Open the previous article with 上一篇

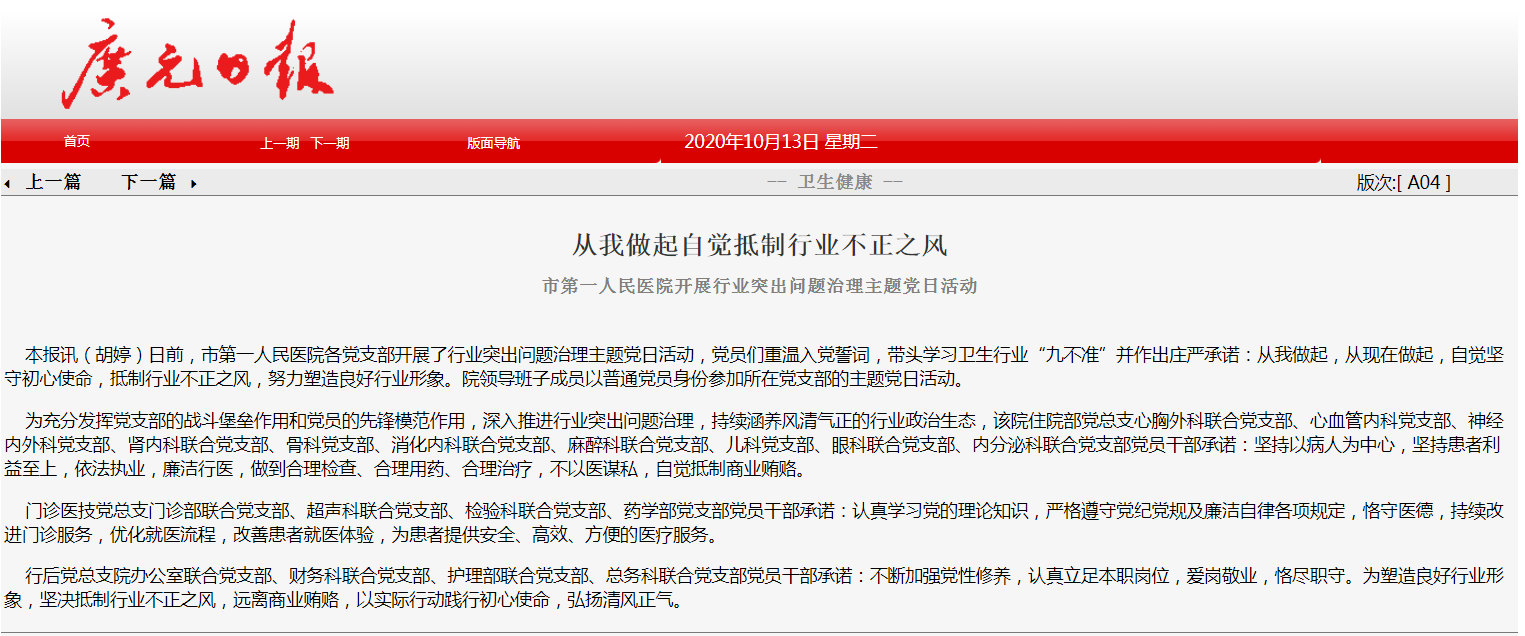tap(53, 182)
